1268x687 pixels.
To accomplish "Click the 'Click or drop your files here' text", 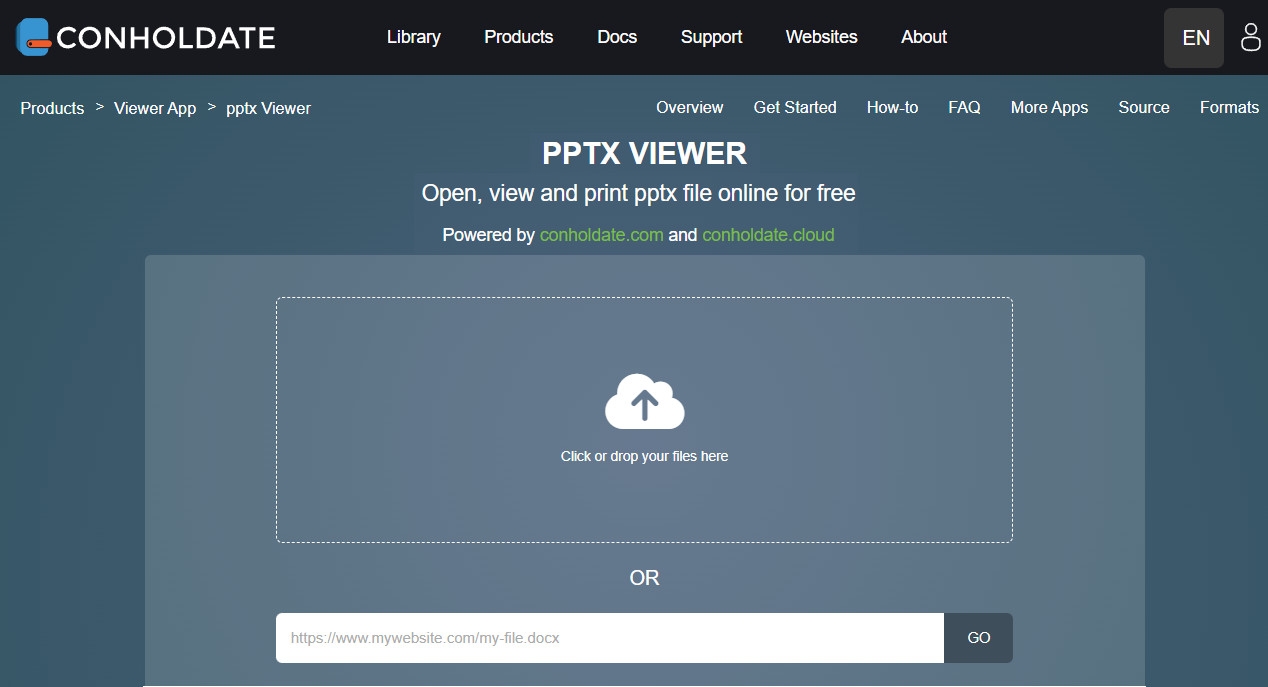I will (x=645, y=456).
